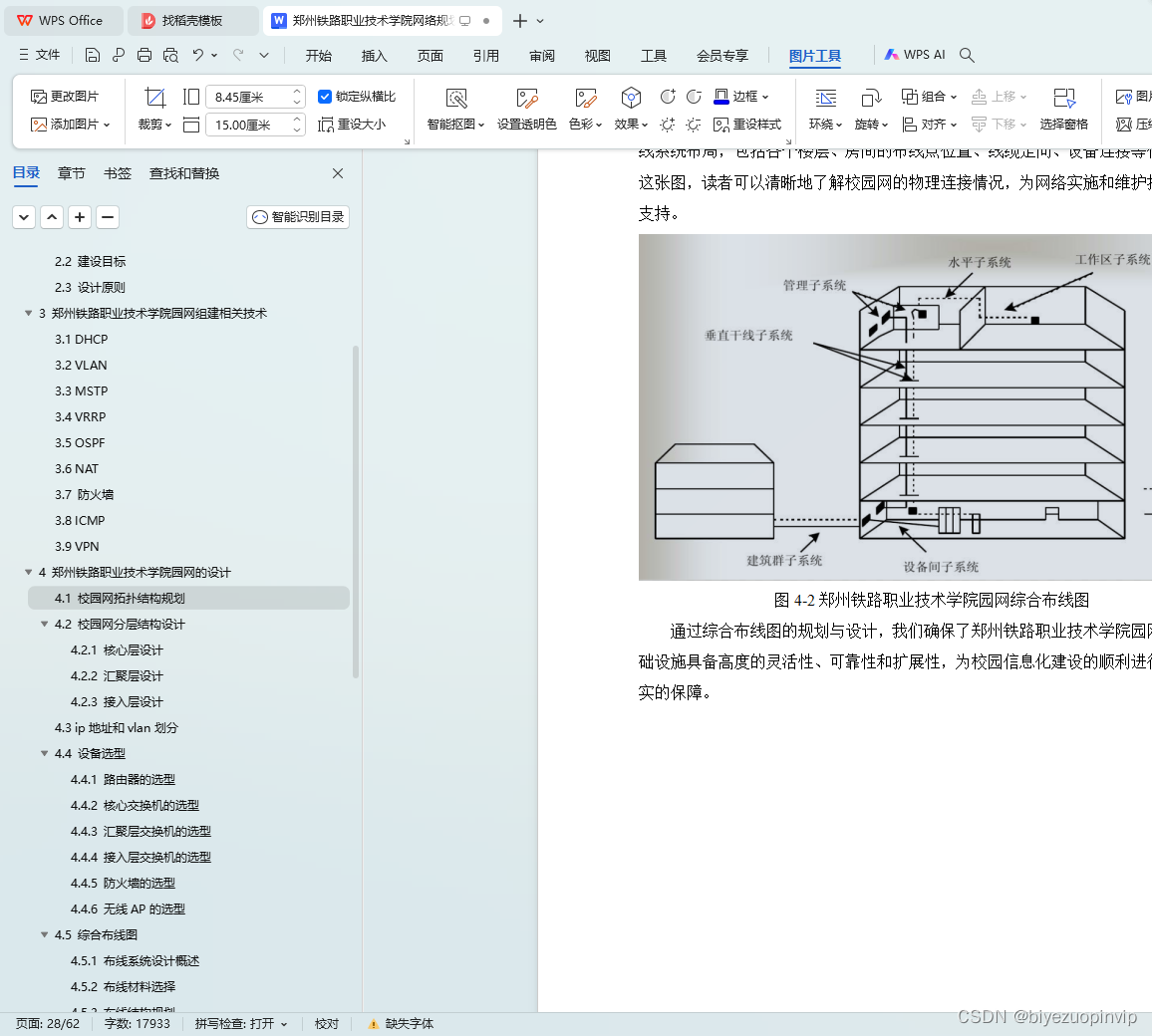Open 选择窗格 selection pane

[1064, 110]
